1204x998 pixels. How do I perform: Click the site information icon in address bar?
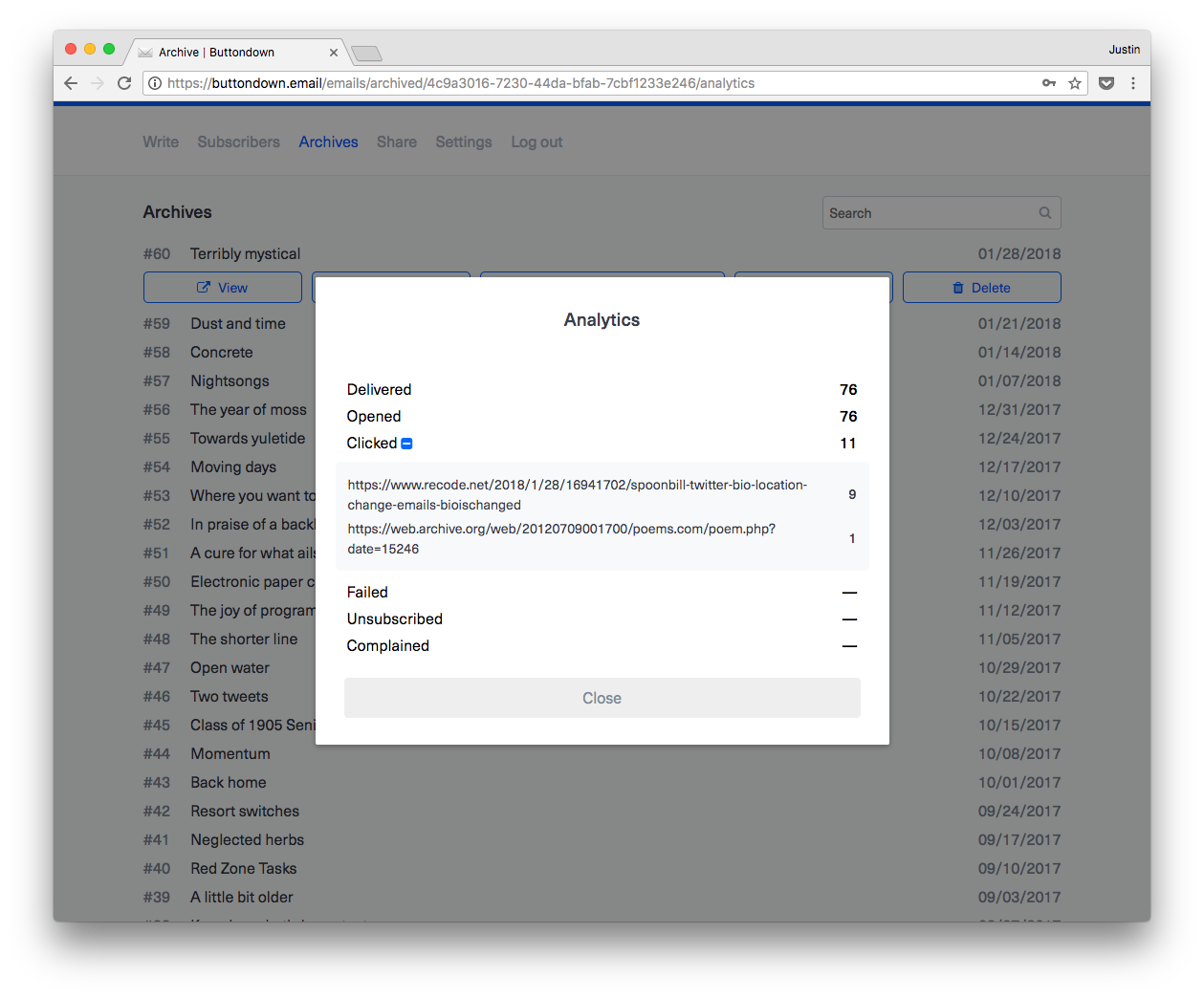tap(155, 83)
